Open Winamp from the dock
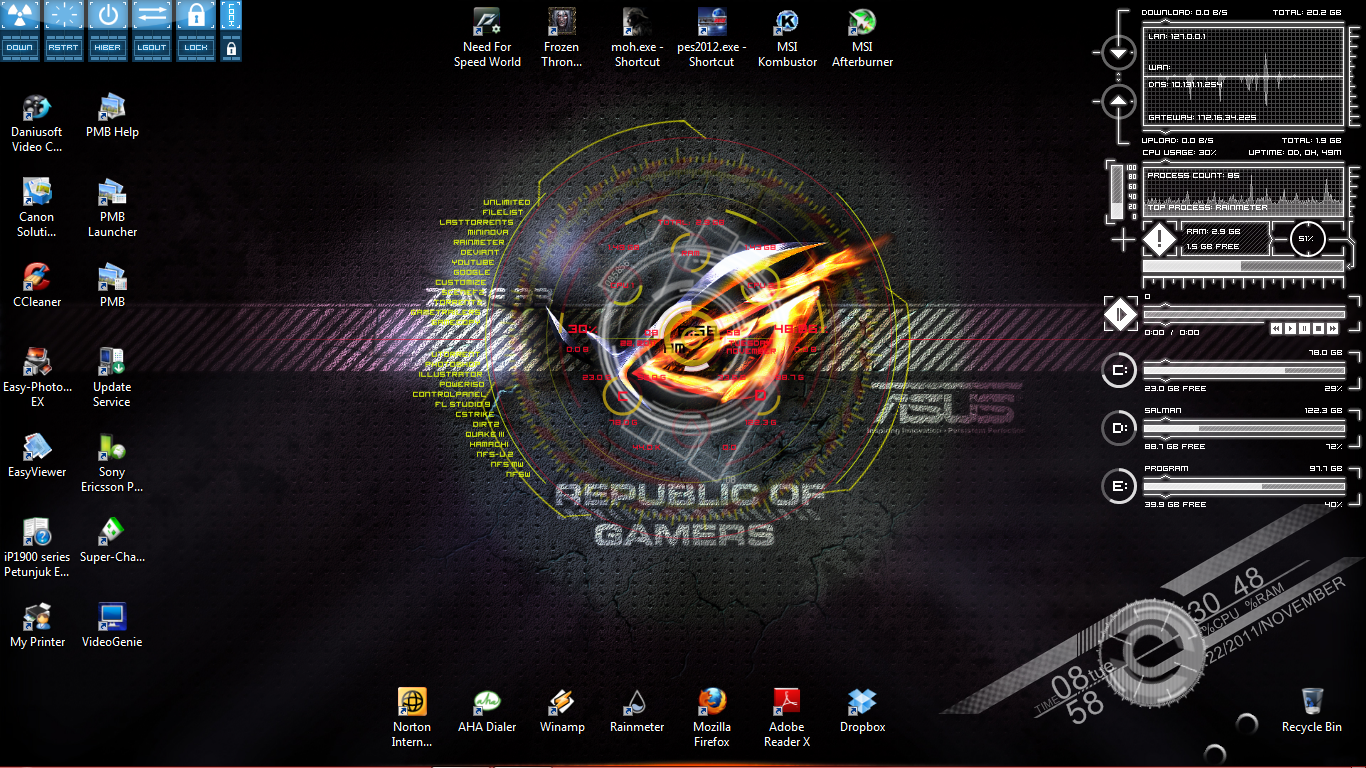The height and width of the screenshot is (768, 1366). [x=561, y=702]
